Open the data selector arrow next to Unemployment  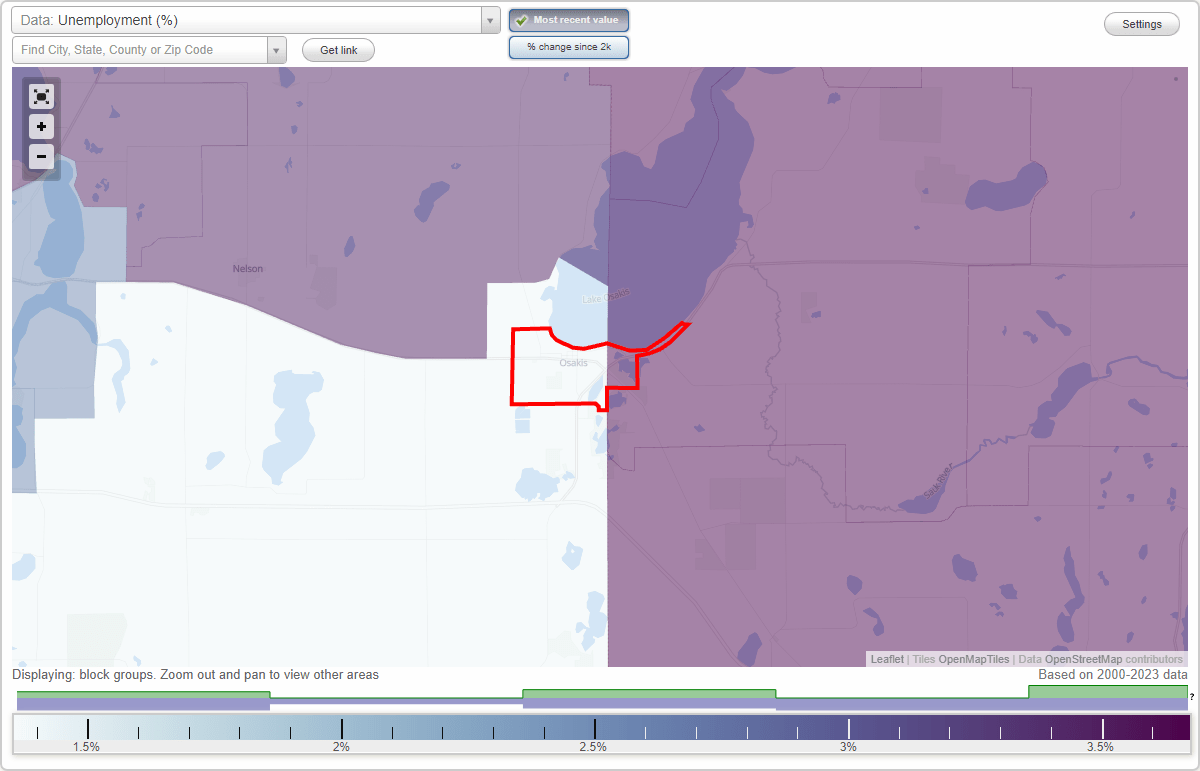tap(489, 19)
